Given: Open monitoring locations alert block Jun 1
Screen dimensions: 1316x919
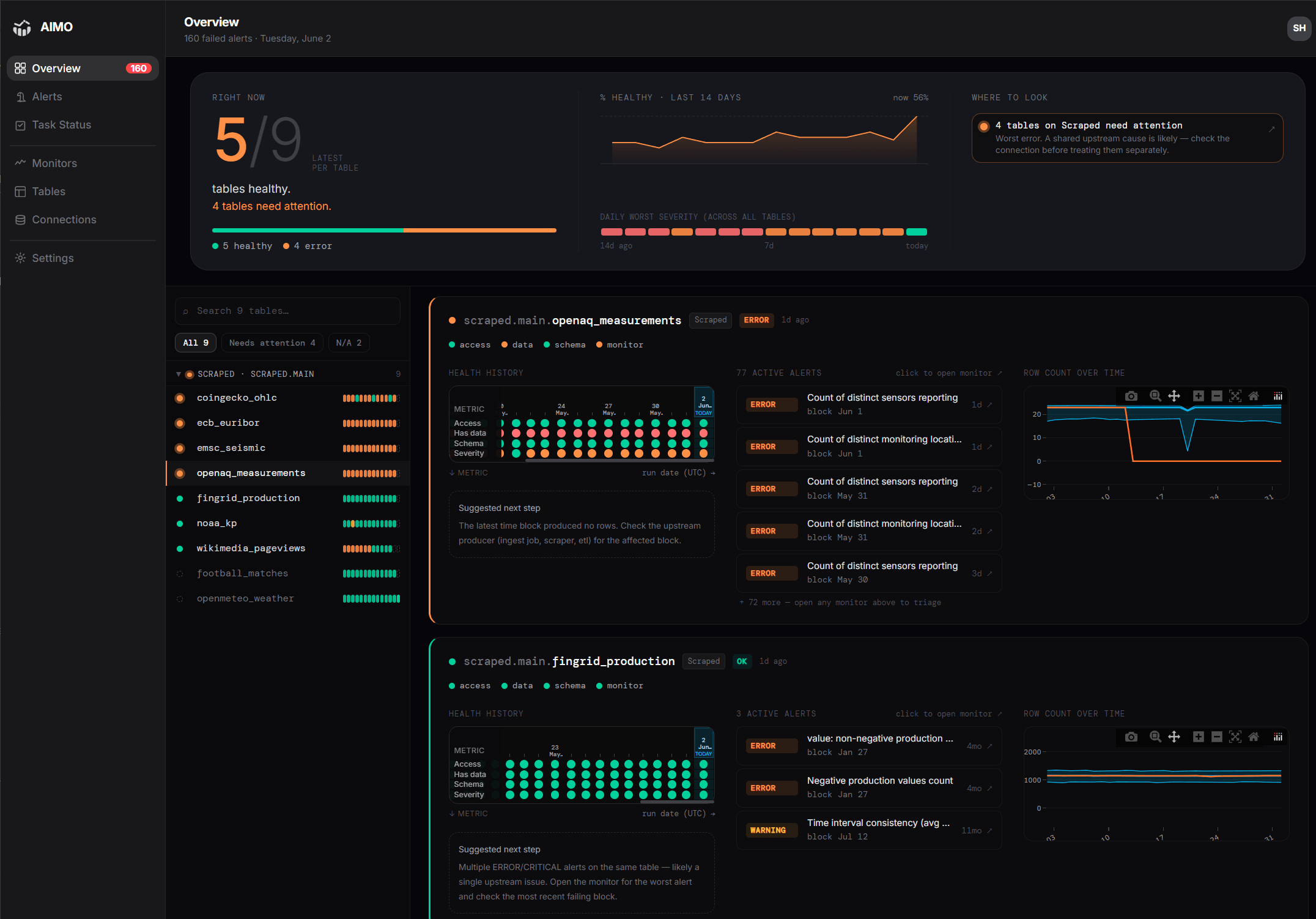Looking at the screenshot, I should (x=869, y=447).
